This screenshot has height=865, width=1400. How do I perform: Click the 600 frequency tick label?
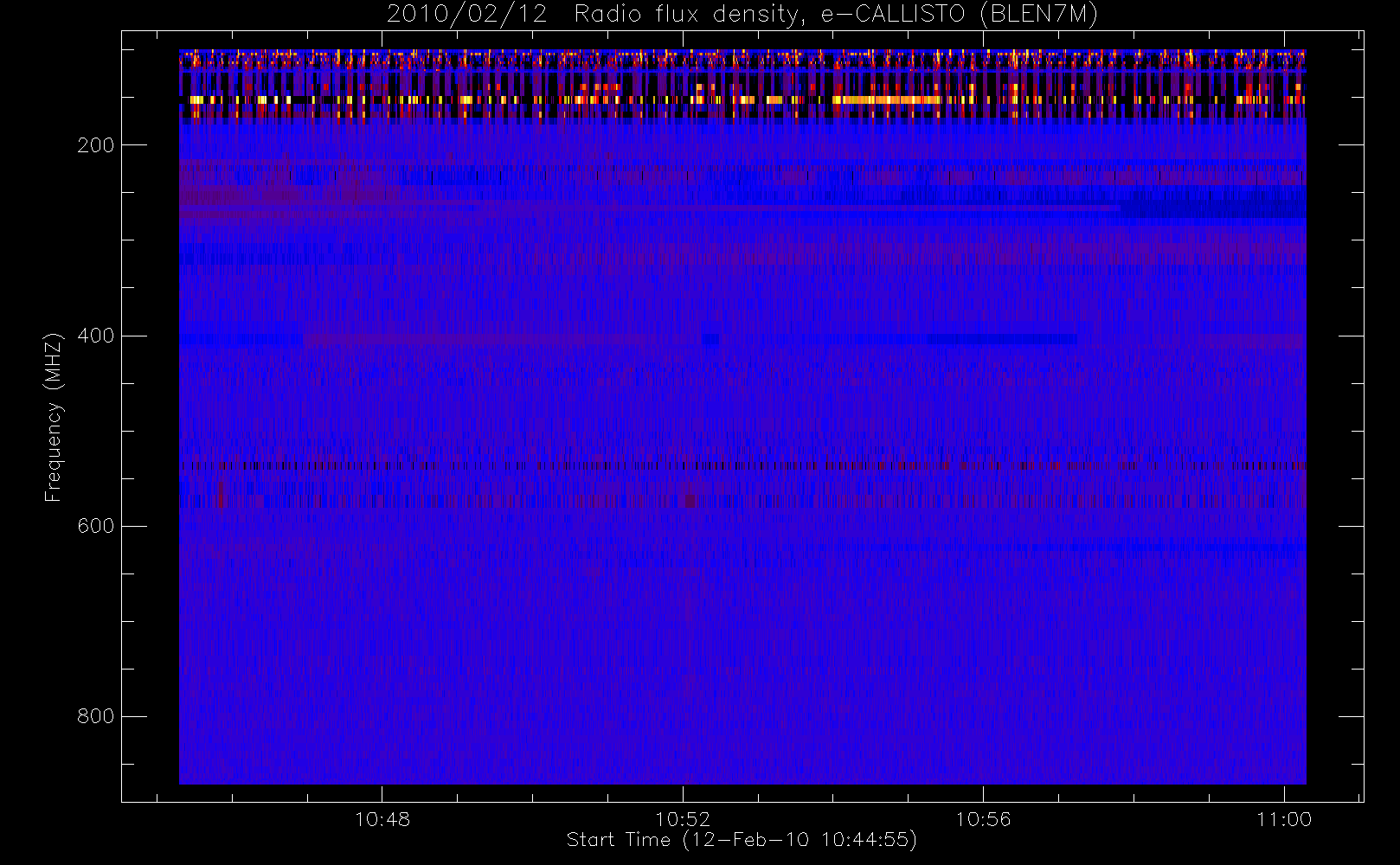[96, 526]
